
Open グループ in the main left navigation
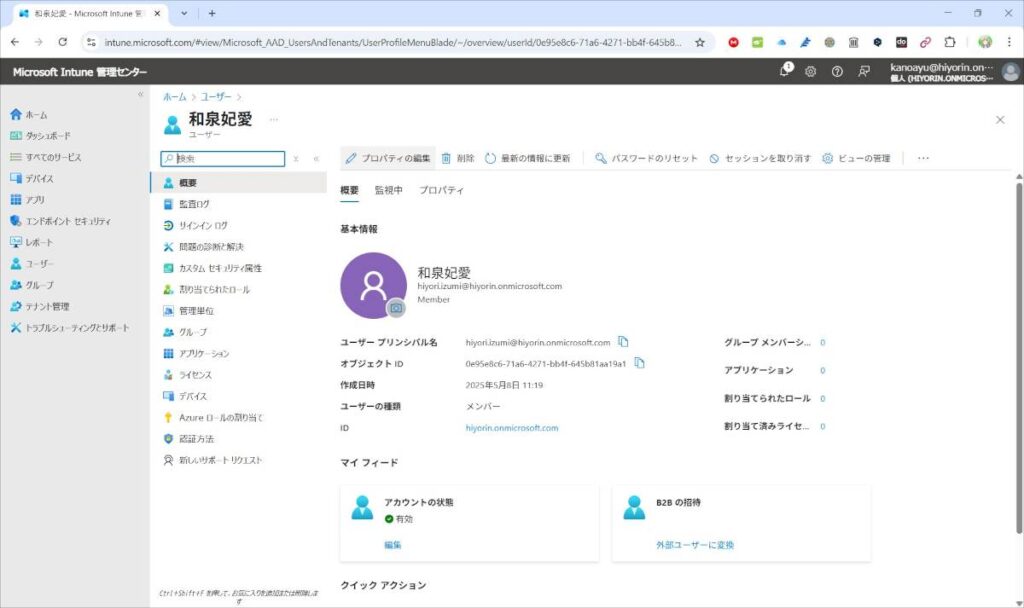pyautogui.click(x=31, y=285)
